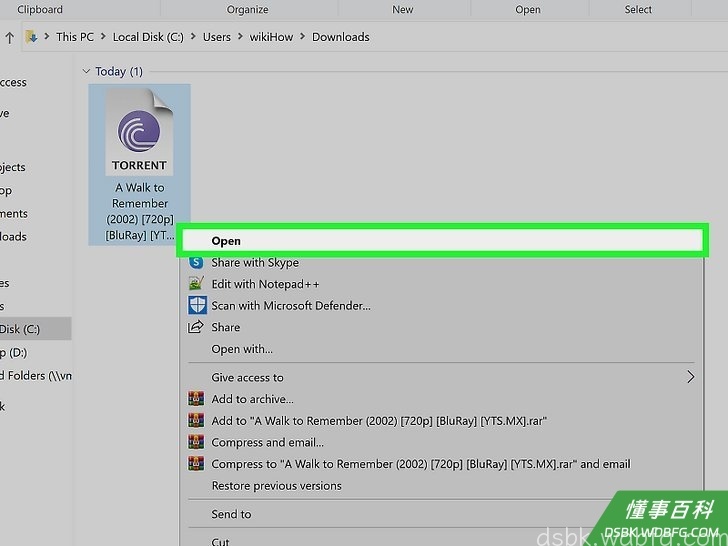Screen dimensions: 728x546
Task: Navigate to This PC in breadcrumb
Action: 75,37
